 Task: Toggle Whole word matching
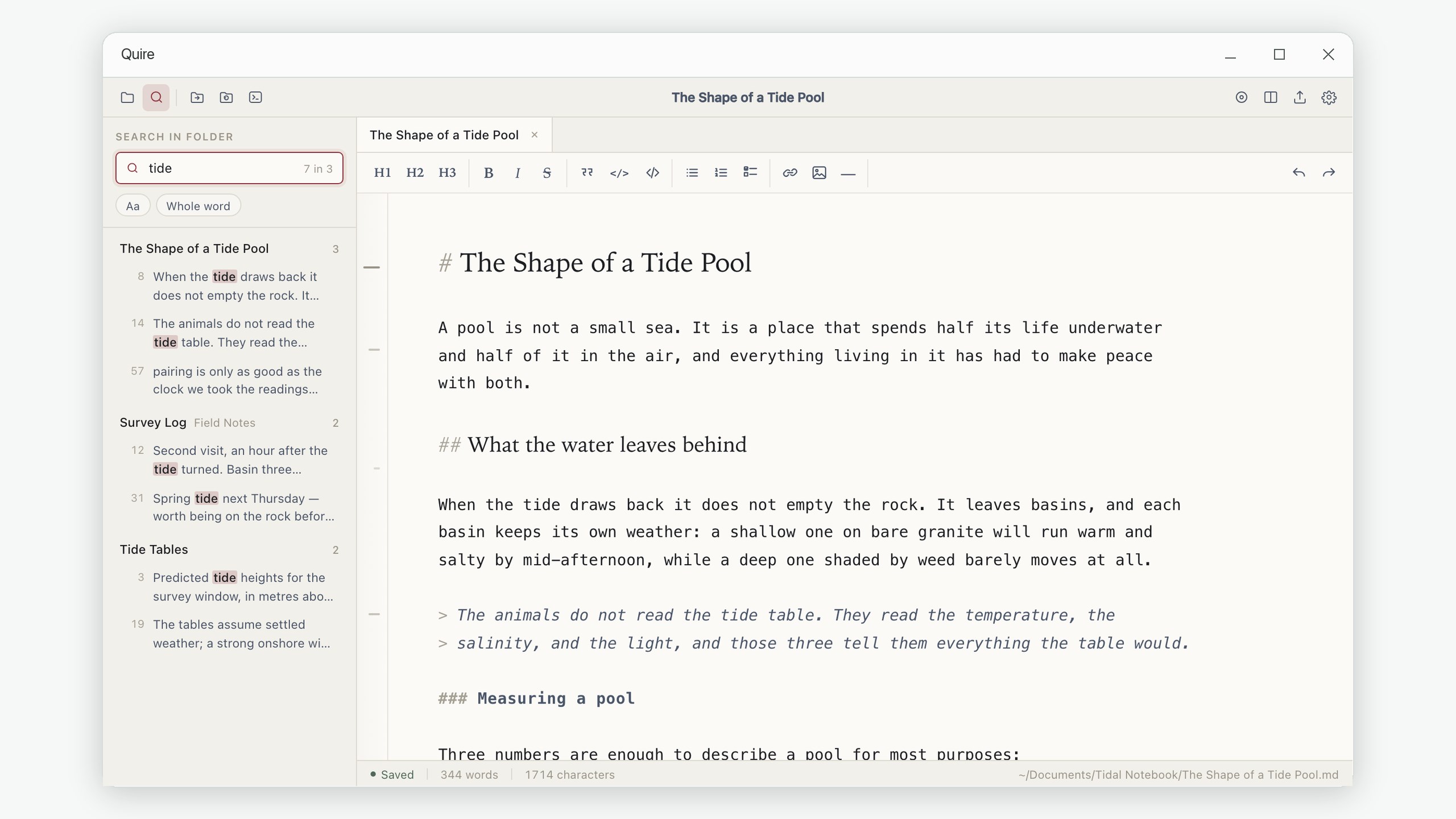(x=198, y=206)
